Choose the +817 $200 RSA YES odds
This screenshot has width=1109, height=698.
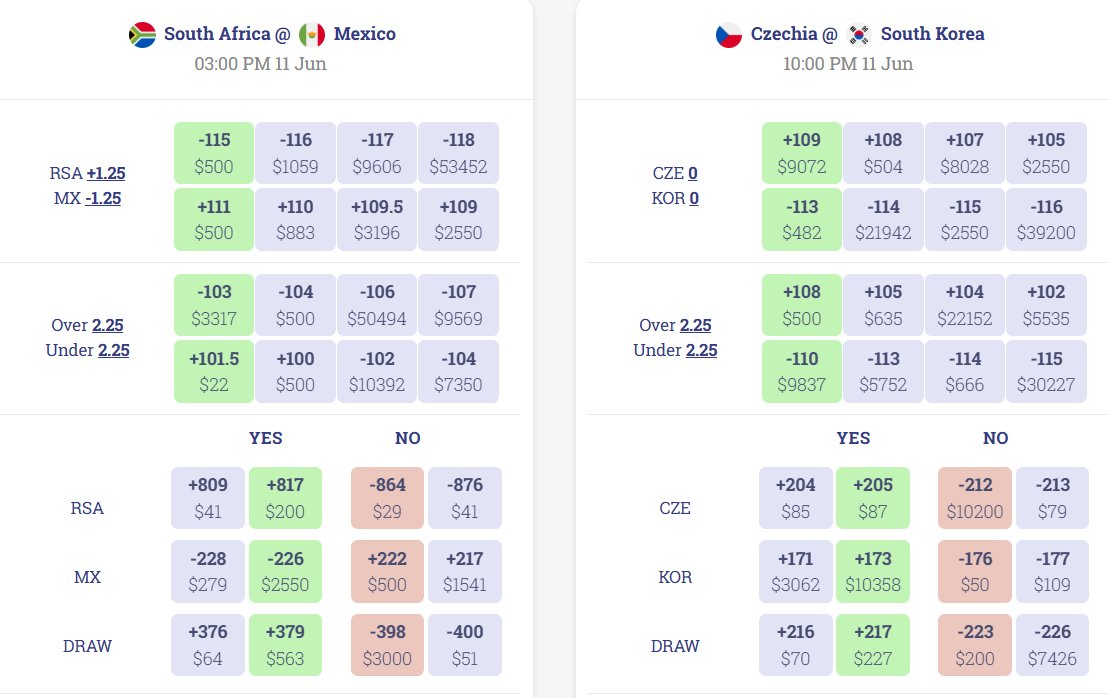click(x=285, y=498)
